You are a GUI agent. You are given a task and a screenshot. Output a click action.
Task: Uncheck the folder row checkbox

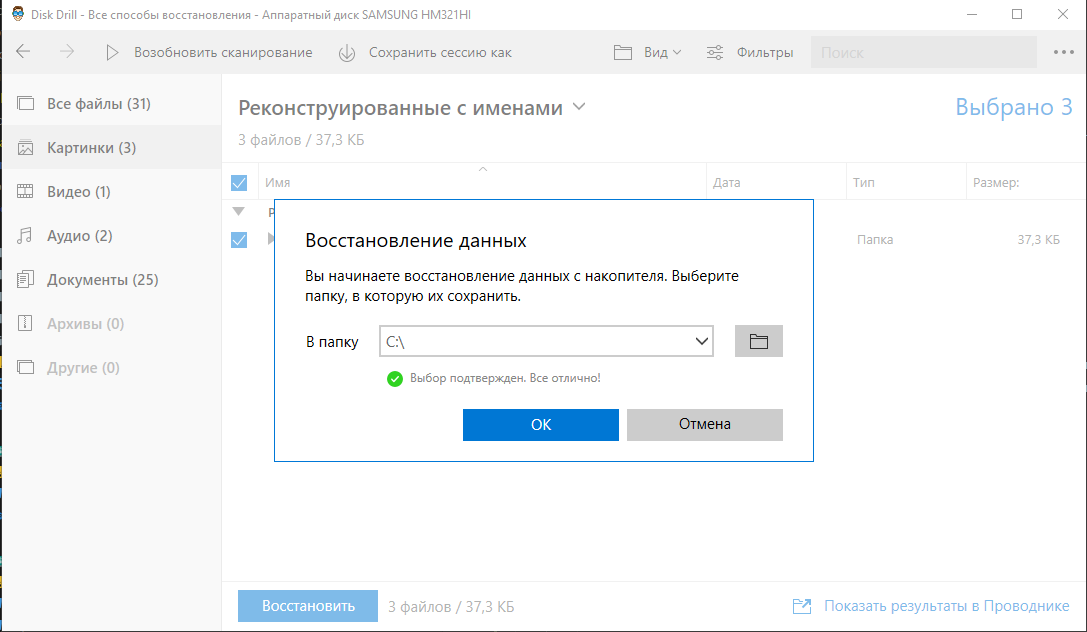pos(239,240)
